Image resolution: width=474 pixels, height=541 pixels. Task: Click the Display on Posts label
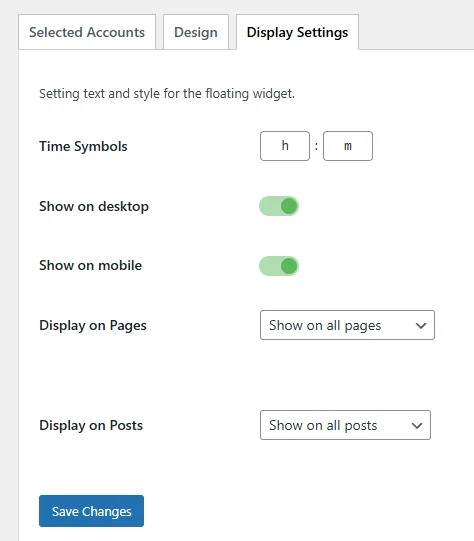(x=91, y=425)
